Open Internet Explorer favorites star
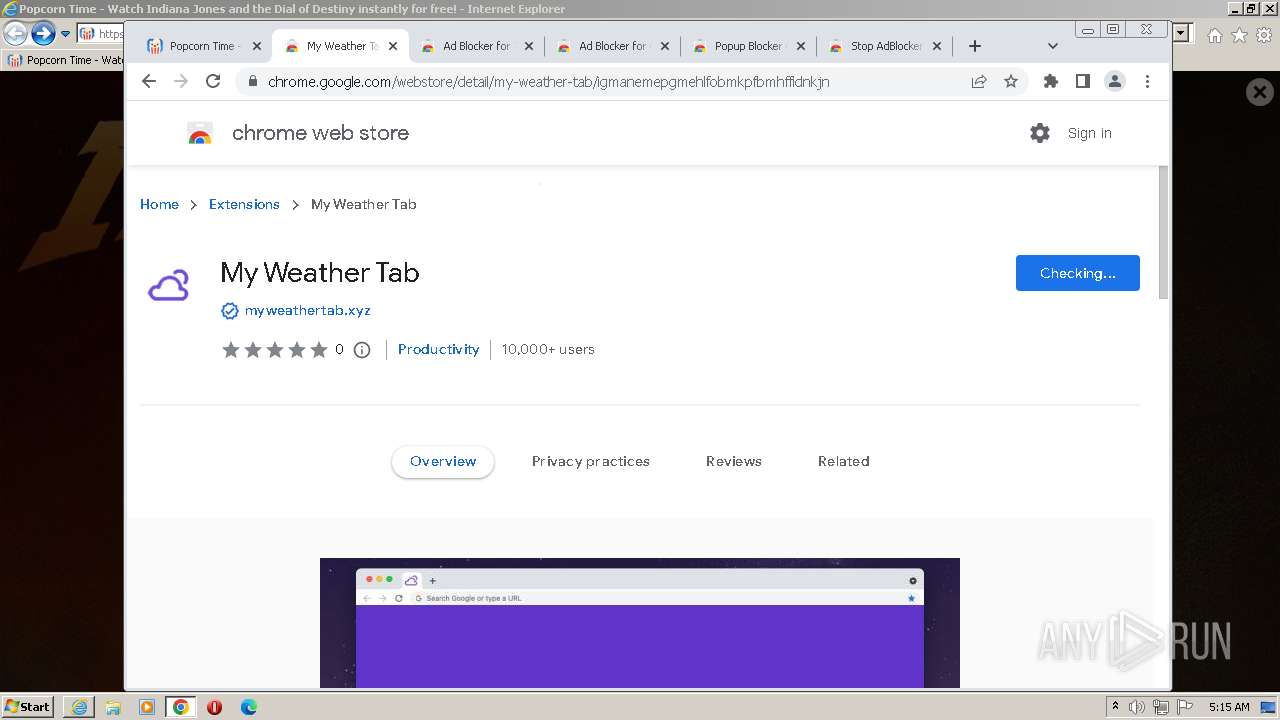Screen dimensions: 1280x720 [1239, 35]
